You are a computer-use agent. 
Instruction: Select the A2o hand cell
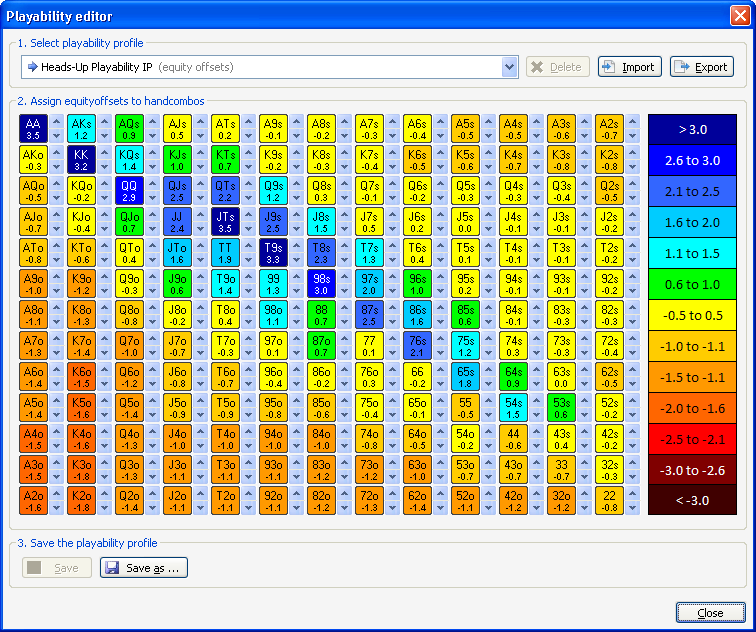(x=33, y=500)
